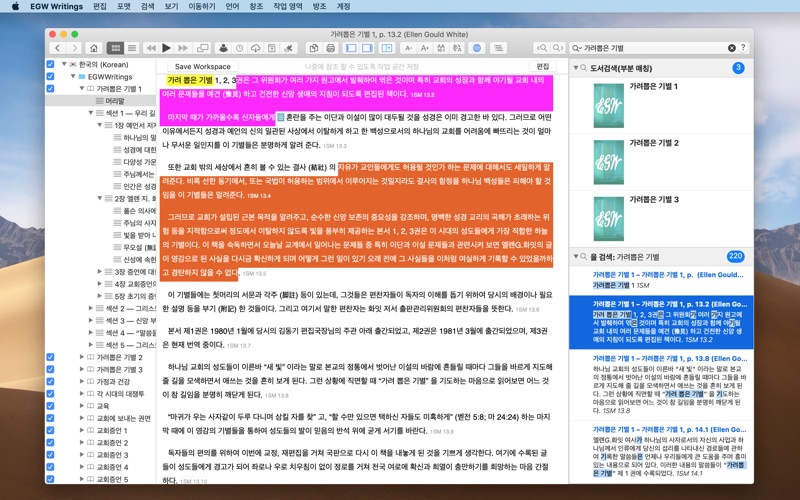Toggle checkbox for 가려뽑은 기별 2
800x500 pixels.
click(50, 357)
